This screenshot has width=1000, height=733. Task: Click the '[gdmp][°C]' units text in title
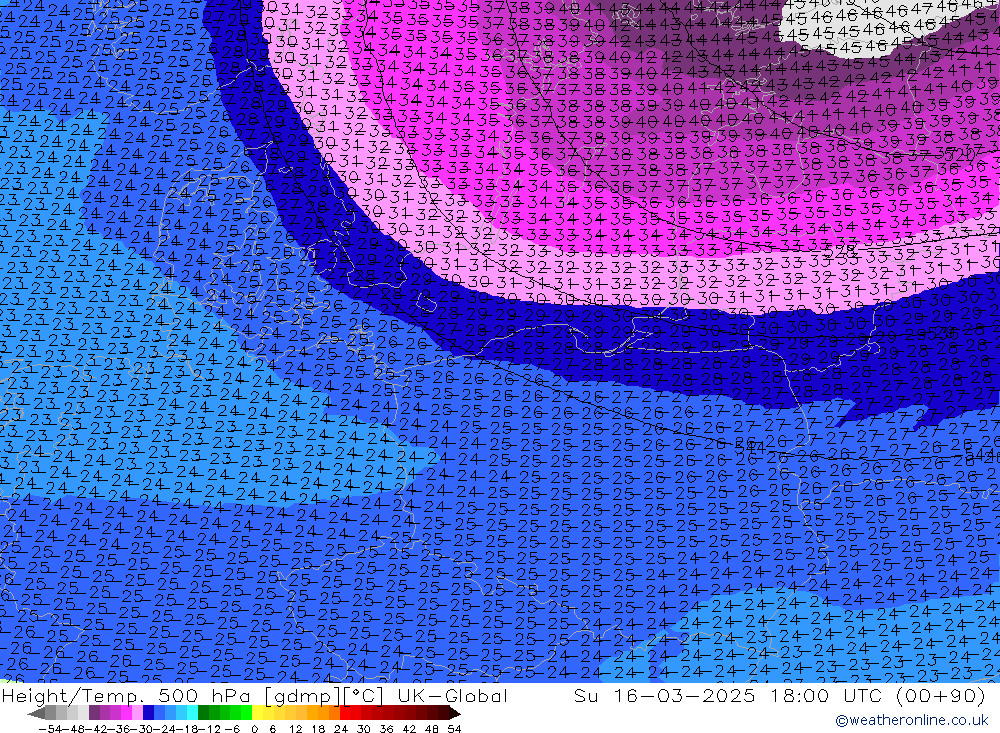325,695
